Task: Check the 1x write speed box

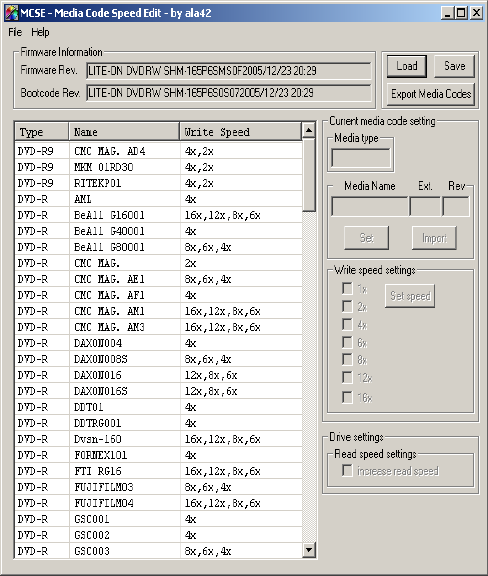Action: click(347, 289)
